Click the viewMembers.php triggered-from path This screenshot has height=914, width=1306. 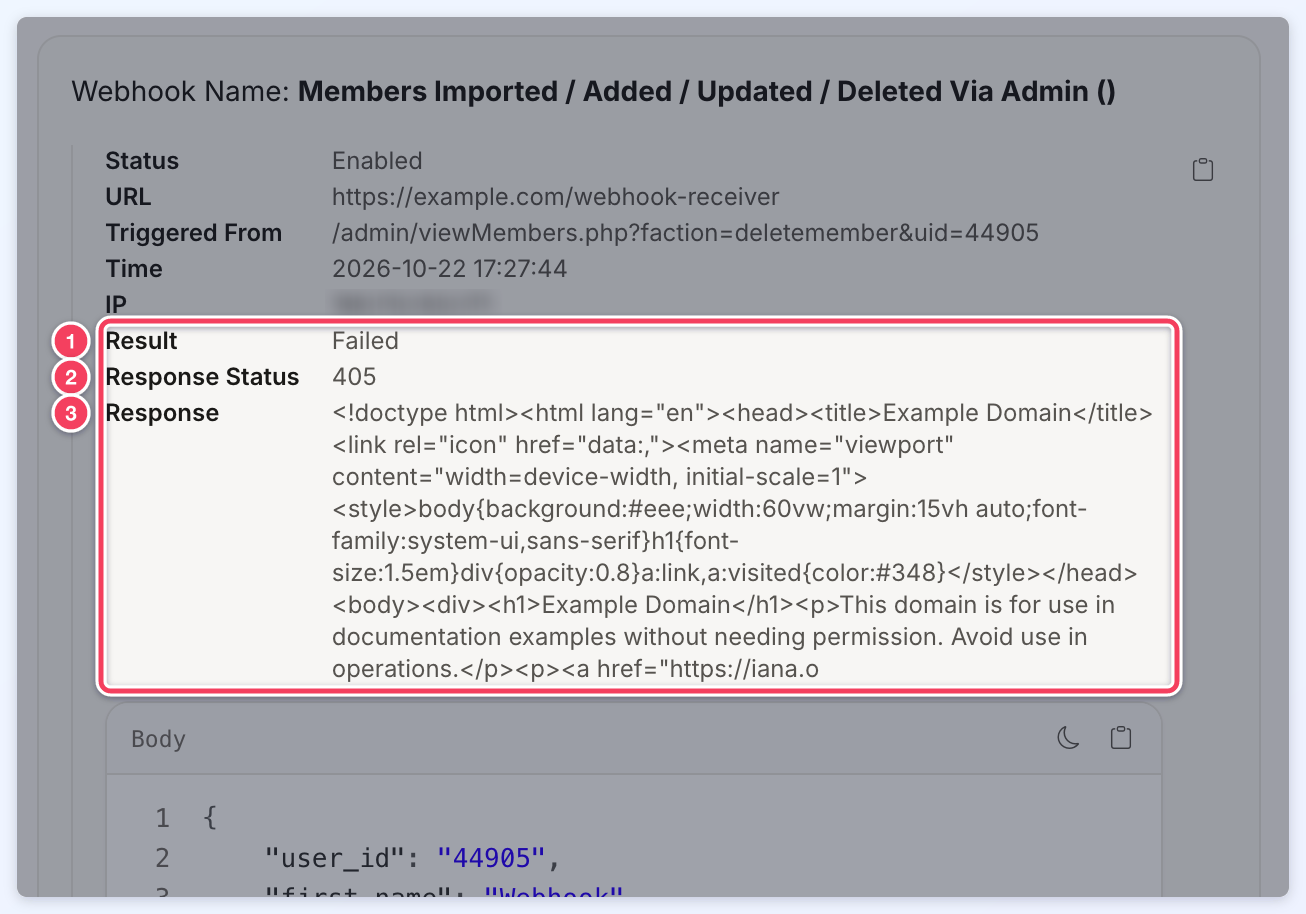(x=685, y=233)
